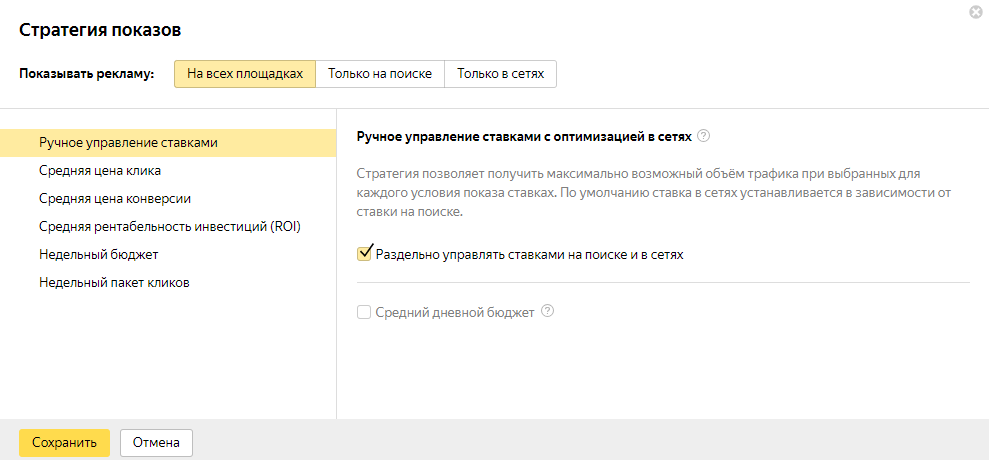Close the Стратегия показов dialog
This screenshot has width=989, height=460.
(976, 11)
